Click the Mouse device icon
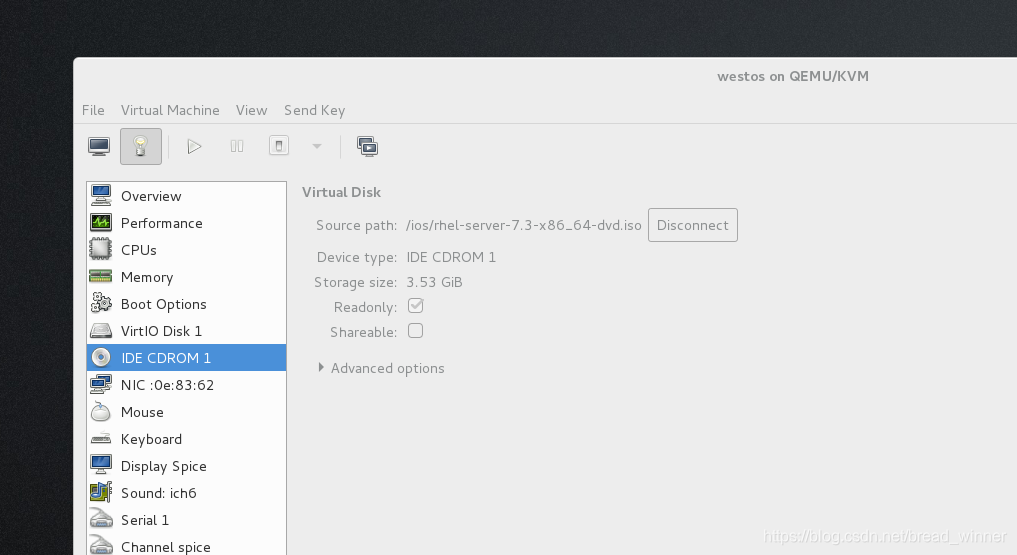This screenshot has height=555, width=1017. [101, 411]
